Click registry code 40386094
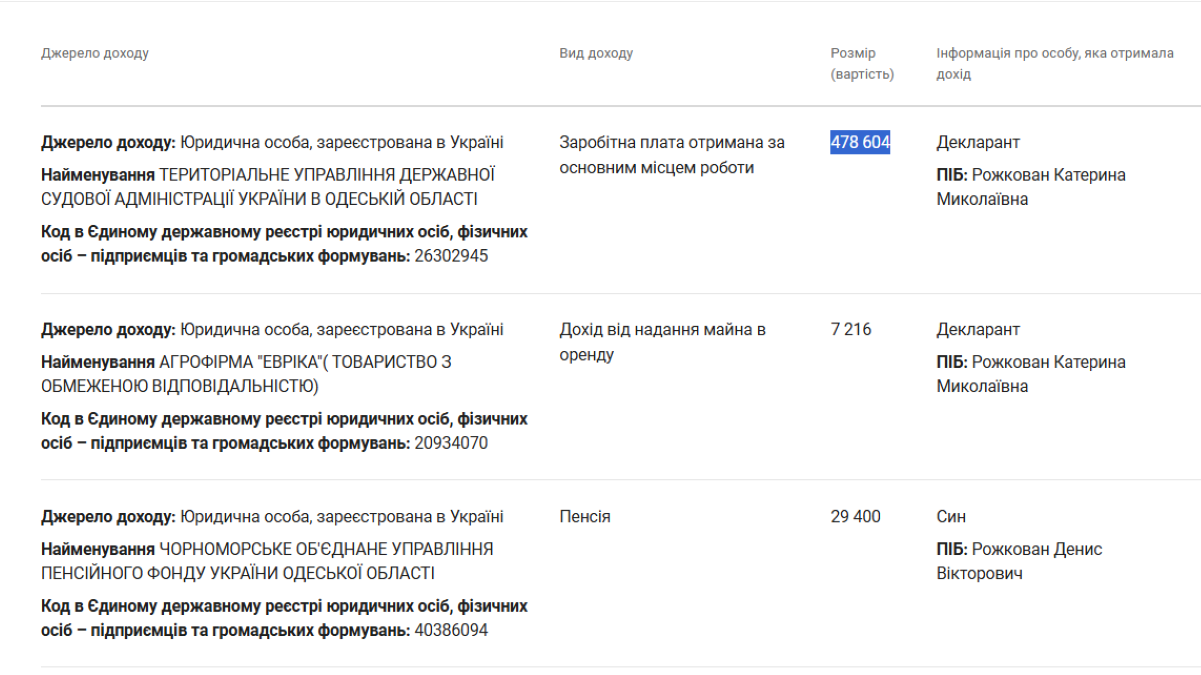This screenshot has width=1201, height=675. [x=451, y=630]
